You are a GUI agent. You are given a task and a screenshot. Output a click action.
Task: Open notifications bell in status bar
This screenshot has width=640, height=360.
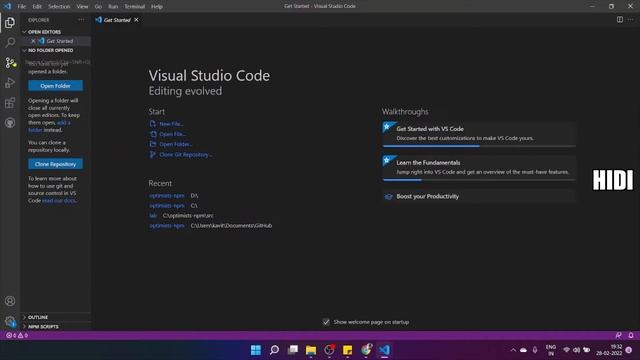coord(631,335)
